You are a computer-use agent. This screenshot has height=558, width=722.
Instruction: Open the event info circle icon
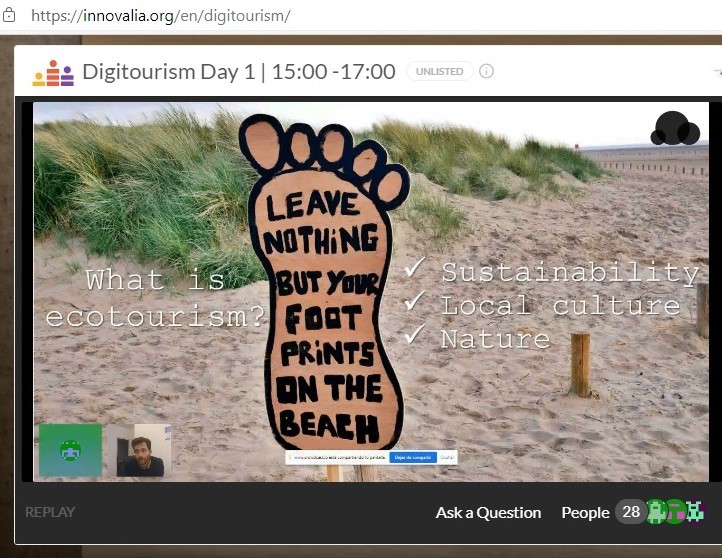pyautogui.click(x=487, y=72)
